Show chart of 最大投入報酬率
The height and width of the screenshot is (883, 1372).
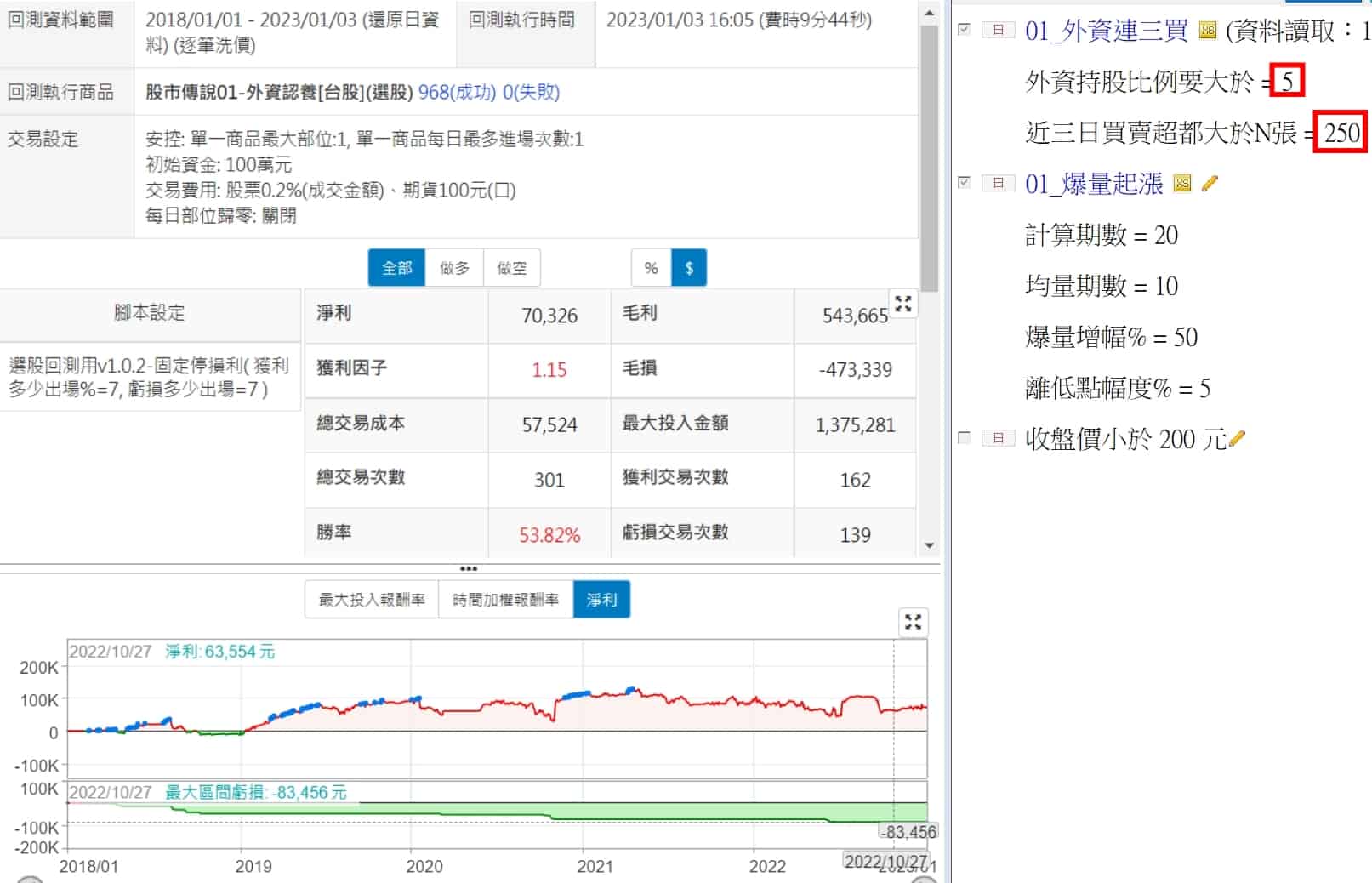(x=372, y=600)
